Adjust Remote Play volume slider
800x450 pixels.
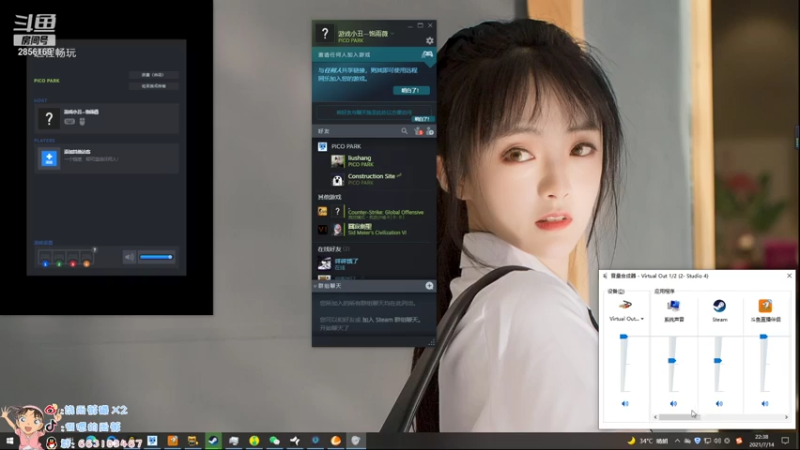click(156, 257)
